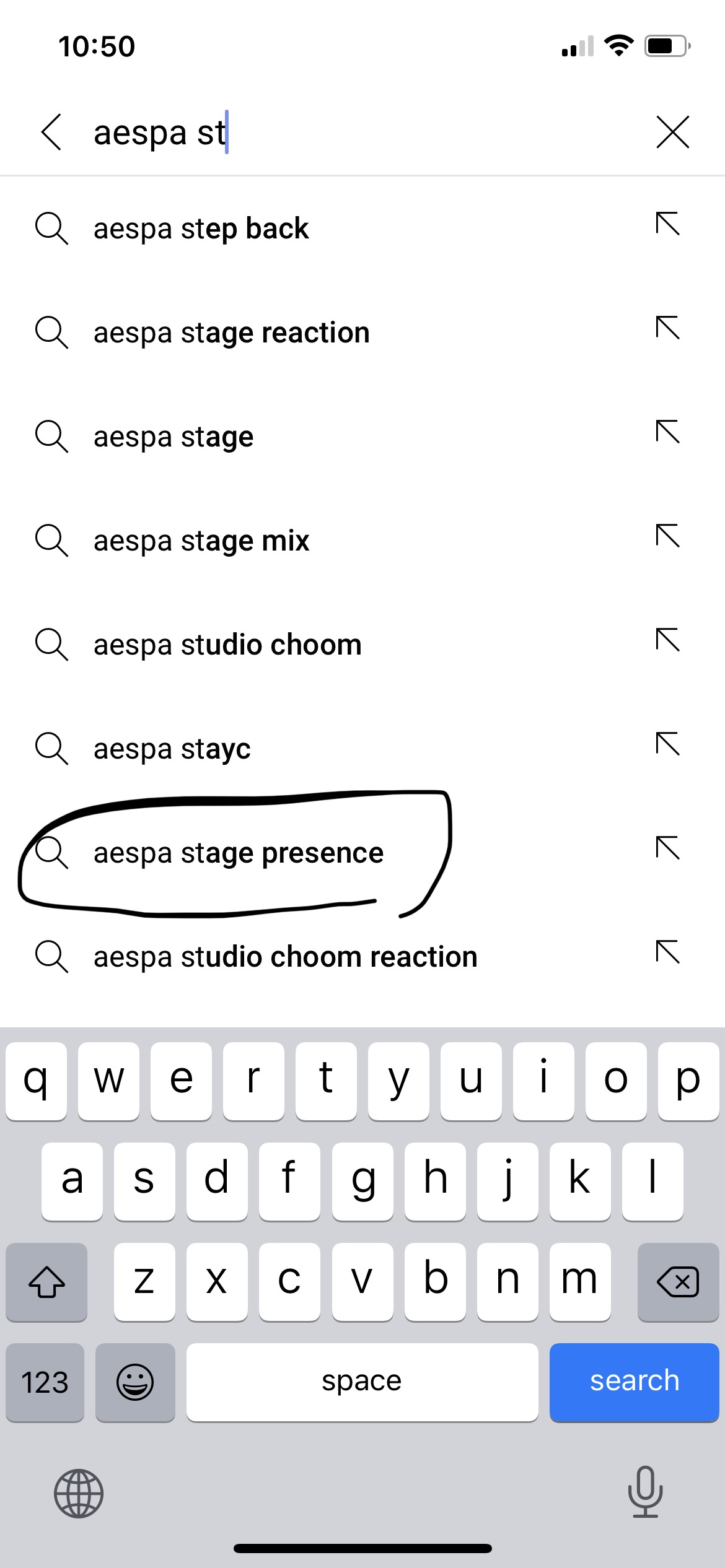Tap the search input field text
Image resolution: width=725 pixels, height=1568 pixels.
click(x=160, y=133)
